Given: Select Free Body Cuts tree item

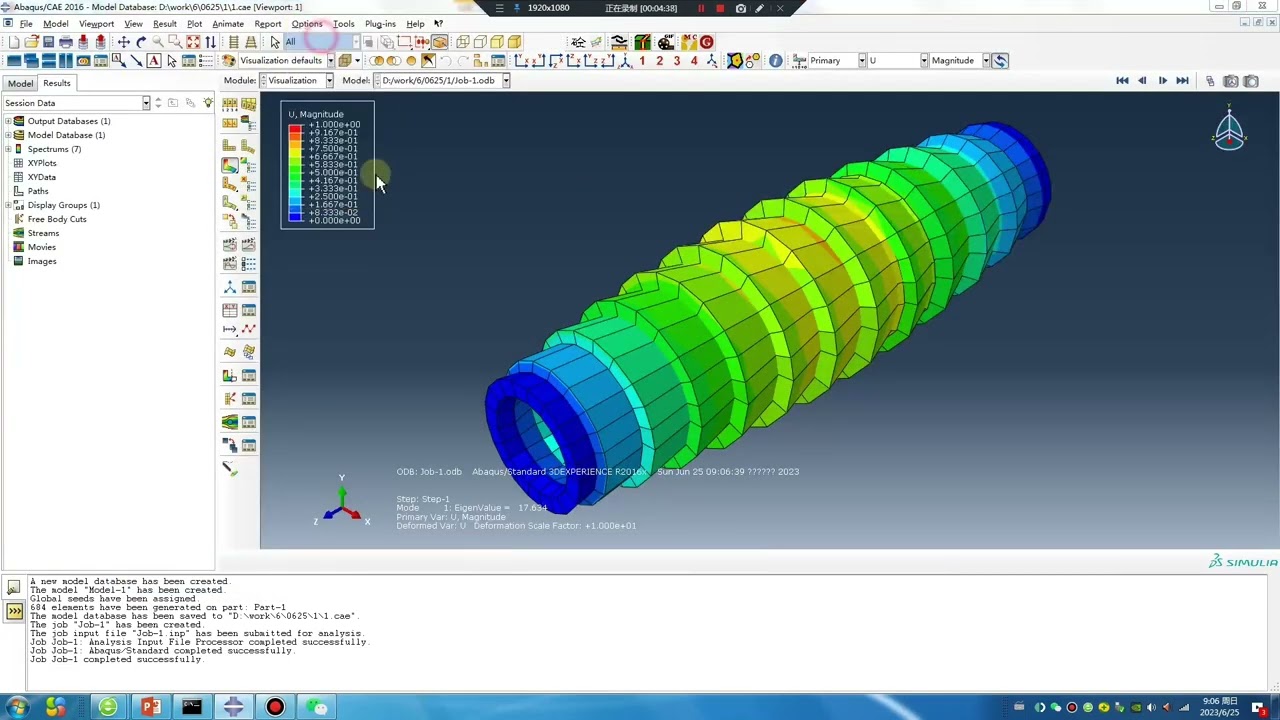Looking at the screenshot, I should click(x=57, y=219).
